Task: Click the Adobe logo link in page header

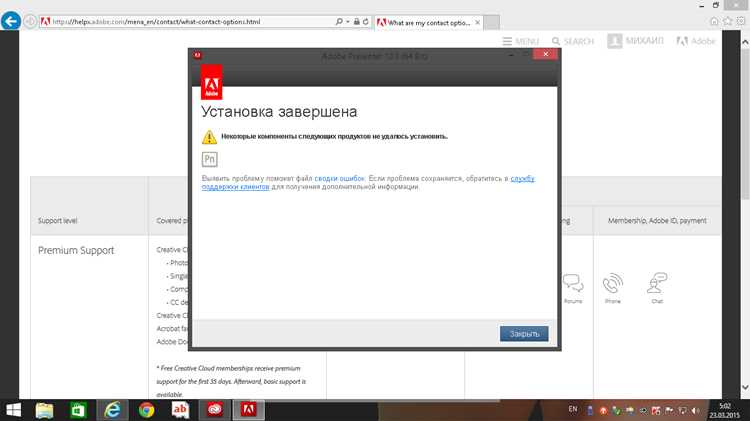Action: 695,41
